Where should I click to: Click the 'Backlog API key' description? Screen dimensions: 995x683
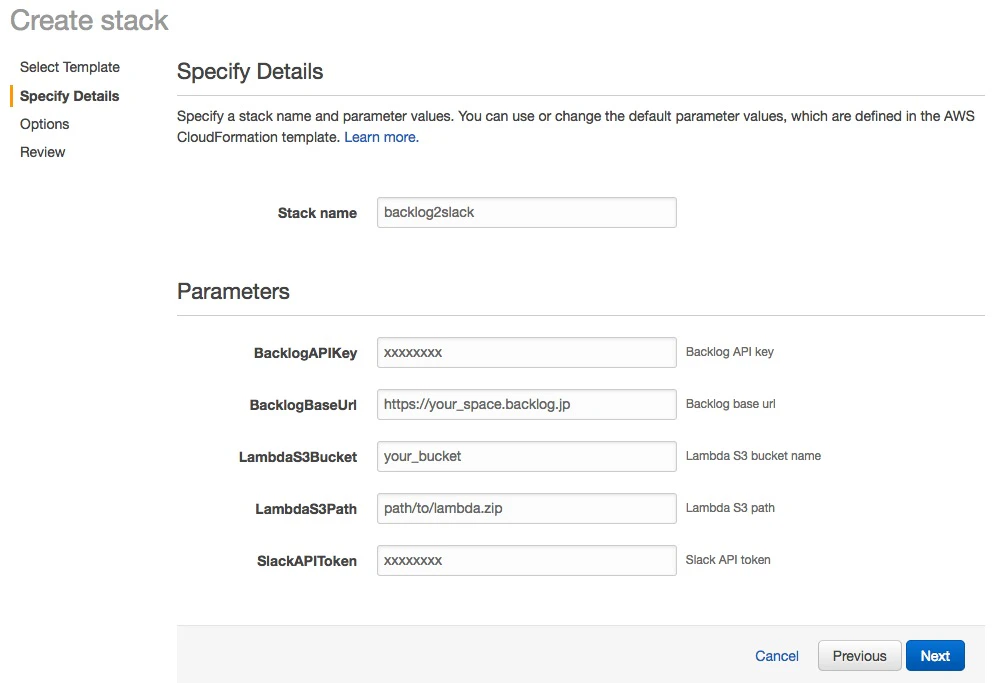pyautogui.click(x=730, y=352)
